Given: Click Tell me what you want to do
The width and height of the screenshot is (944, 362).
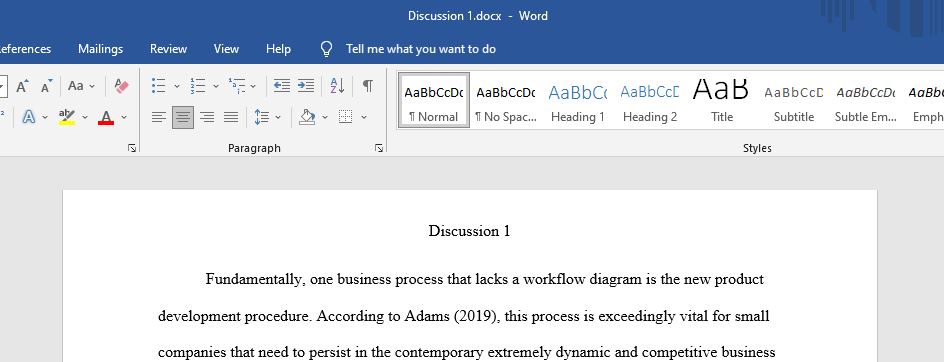Looking at the screenshot, I should click(421, 49).
